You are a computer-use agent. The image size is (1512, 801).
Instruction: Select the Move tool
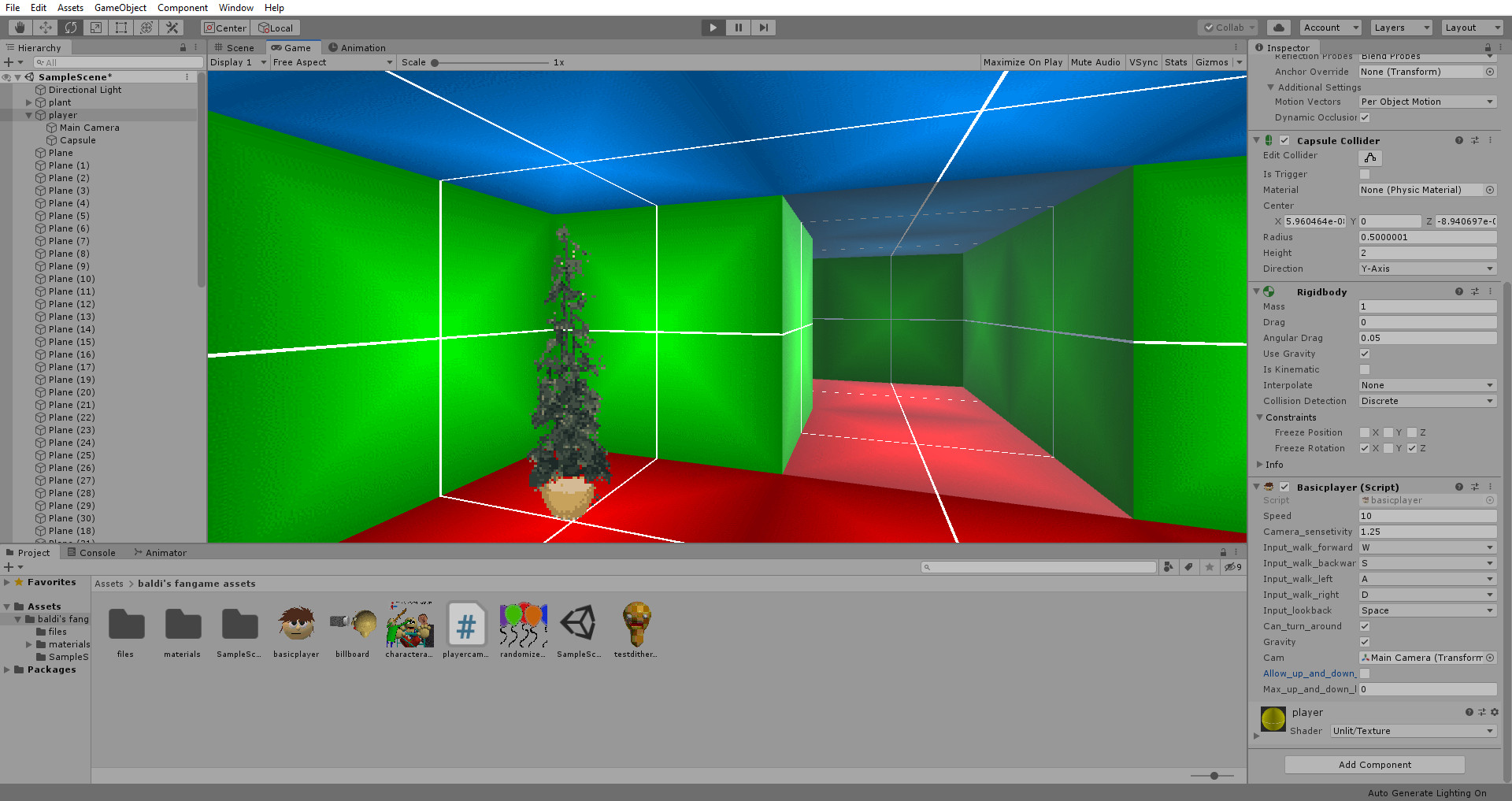pyautogui.click(x=46, y=28)
